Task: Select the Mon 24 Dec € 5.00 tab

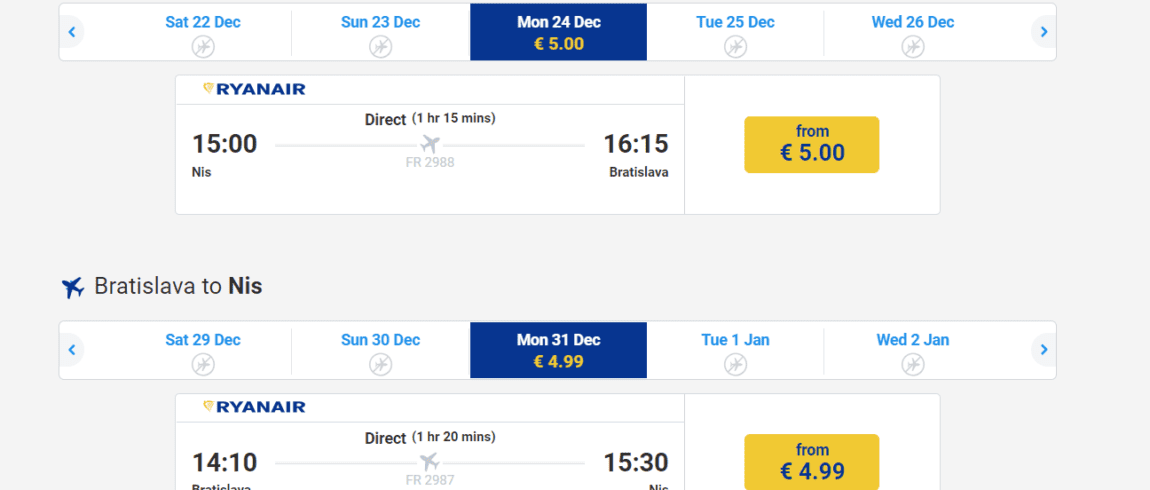Action: (x=559, y=32)
